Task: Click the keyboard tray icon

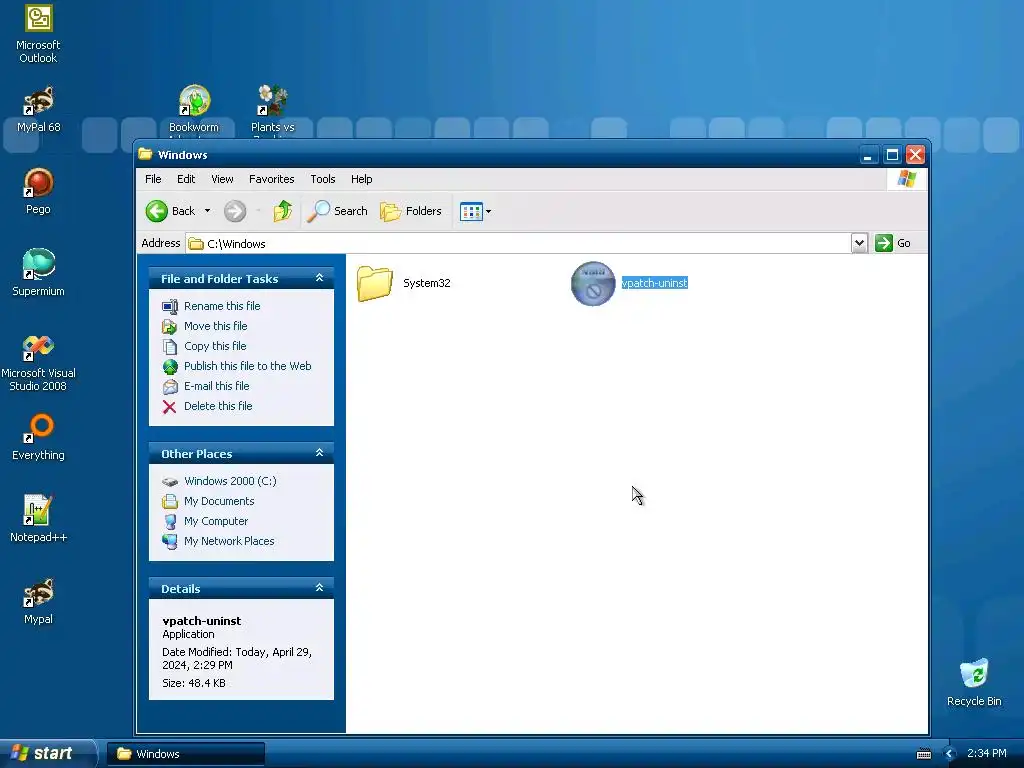Action: point(923,754)
